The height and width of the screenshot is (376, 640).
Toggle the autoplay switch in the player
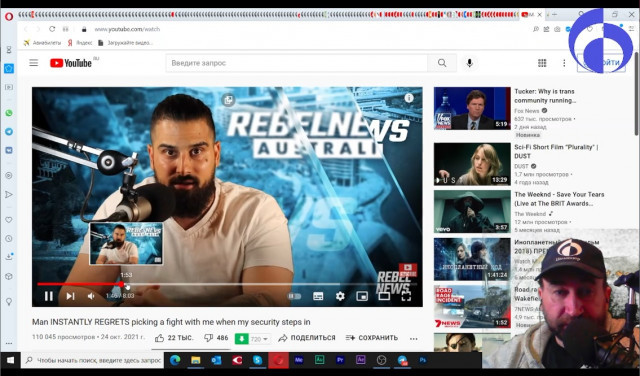[x=294, y=296]
